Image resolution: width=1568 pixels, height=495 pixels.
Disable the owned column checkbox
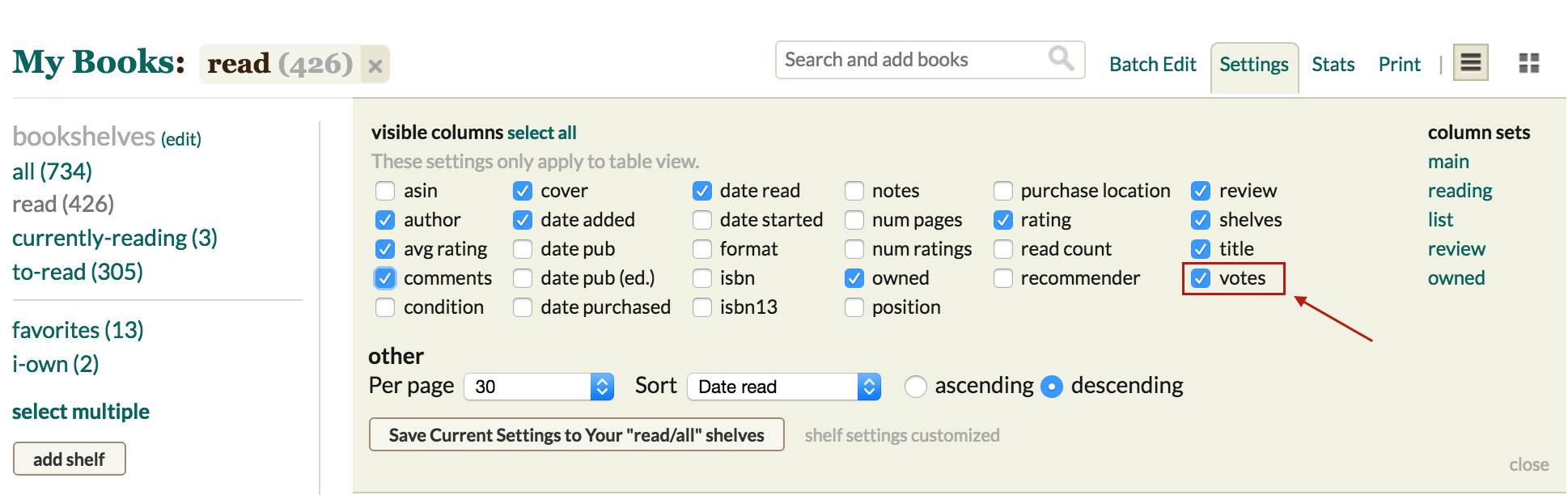pos(854,278)
